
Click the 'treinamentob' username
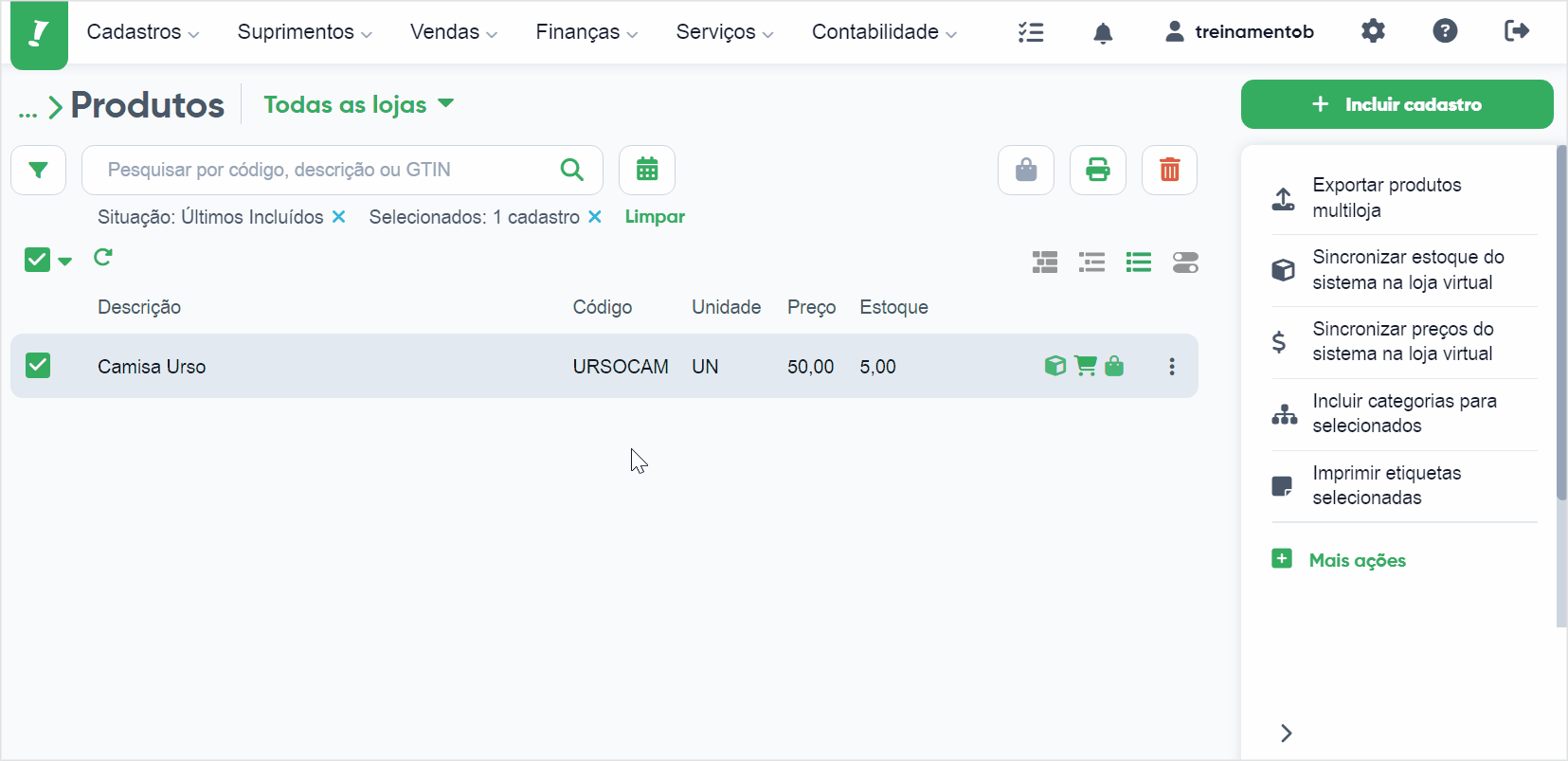pyautogui.click(x=1254, y=32)
